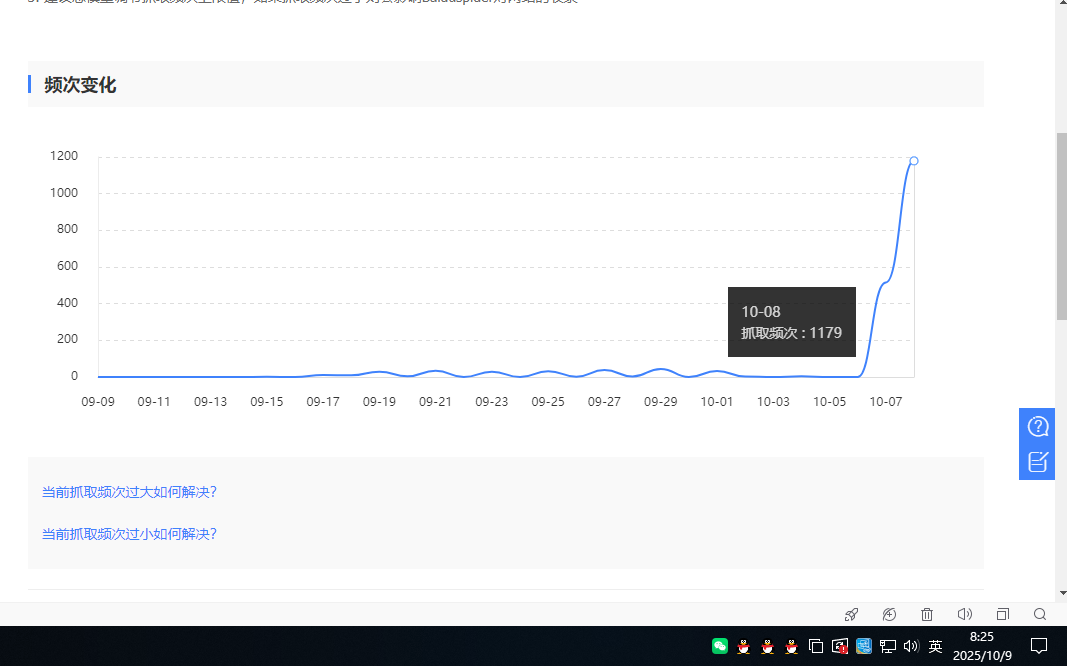Click the rocket accelerator icon in status bar

[851, 614]
